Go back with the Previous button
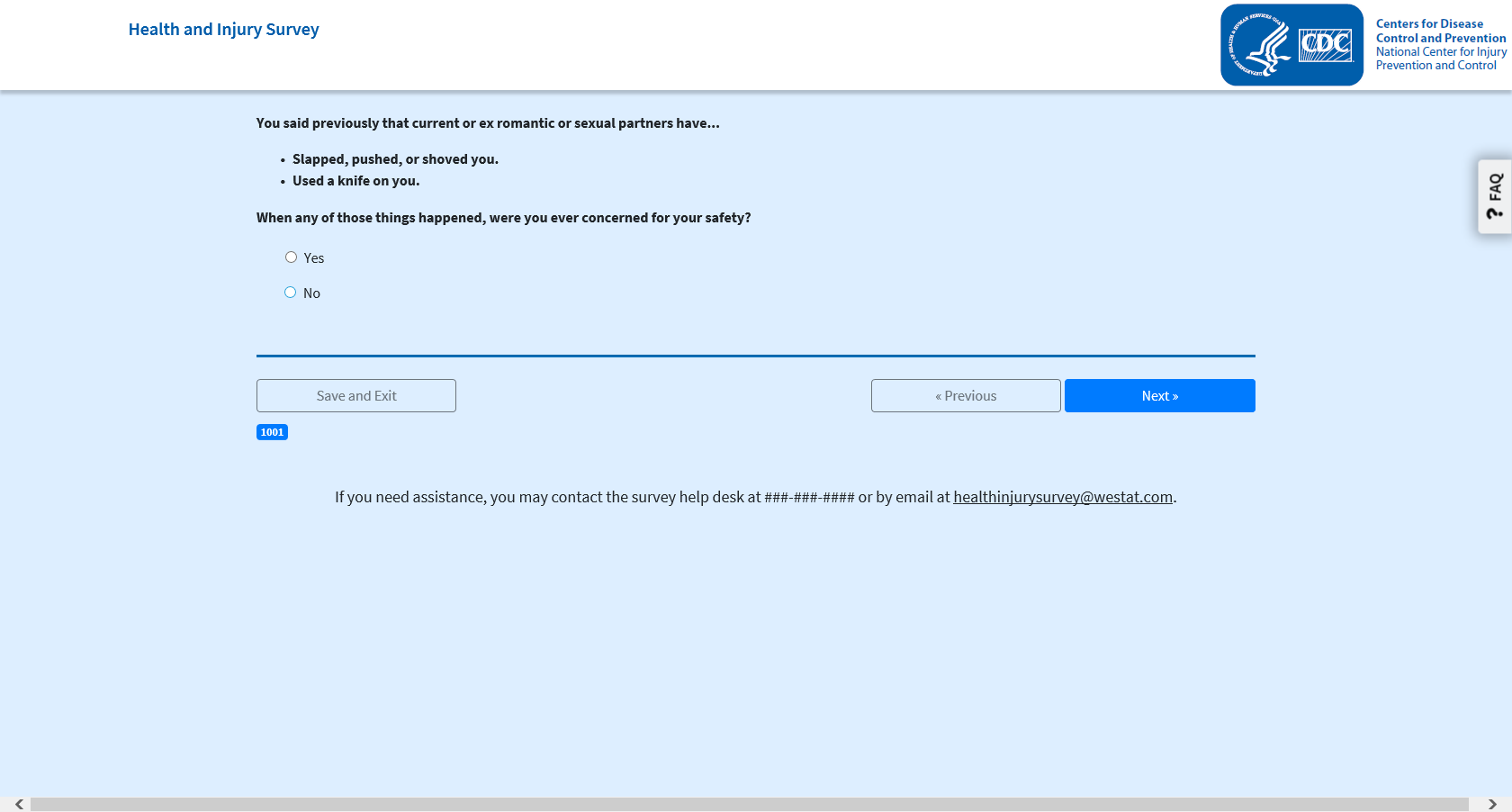 point(965,396)
